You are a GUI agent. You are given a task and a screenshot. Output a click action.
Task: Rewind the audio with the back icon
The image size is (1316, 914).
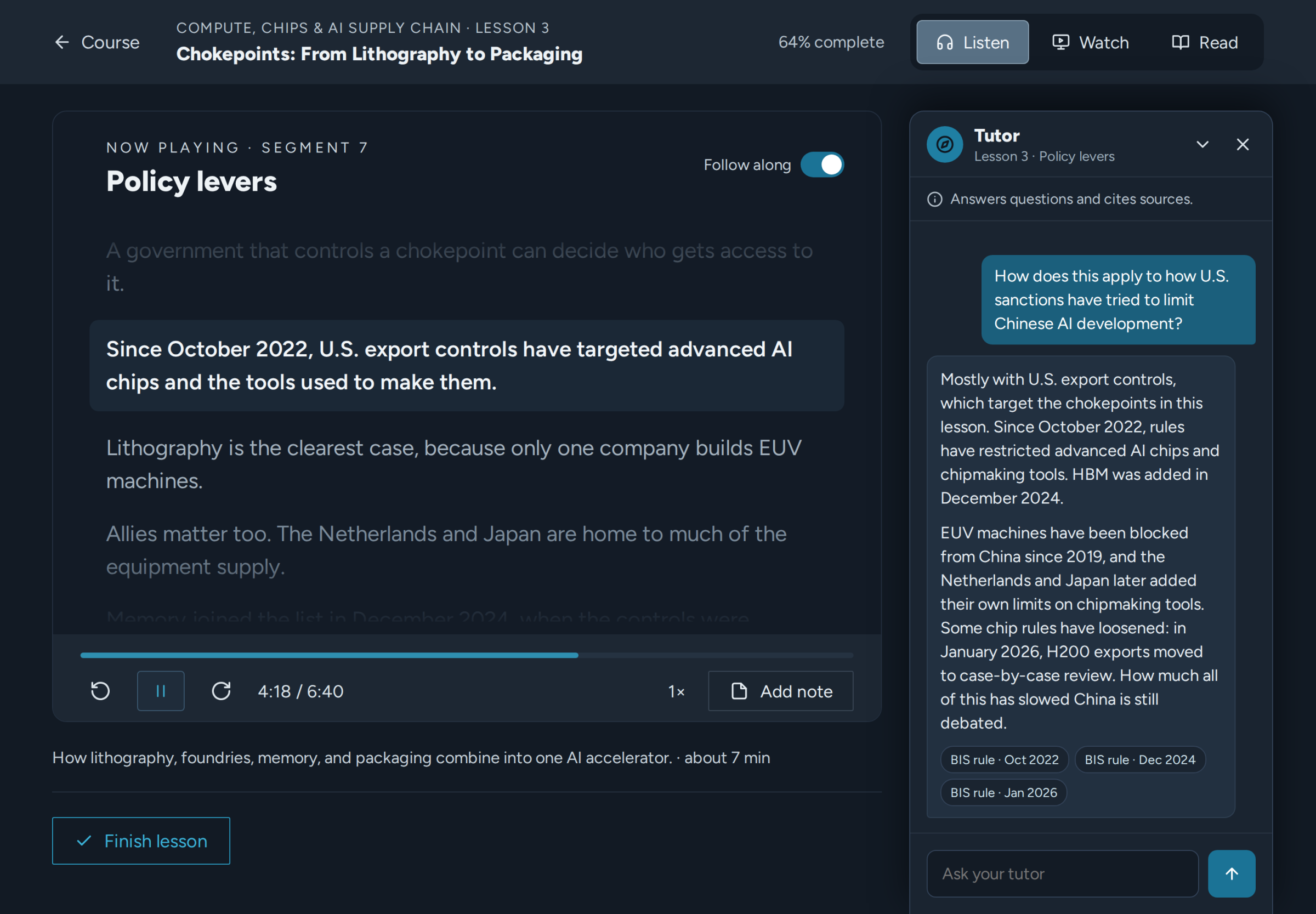pos(100,691)
